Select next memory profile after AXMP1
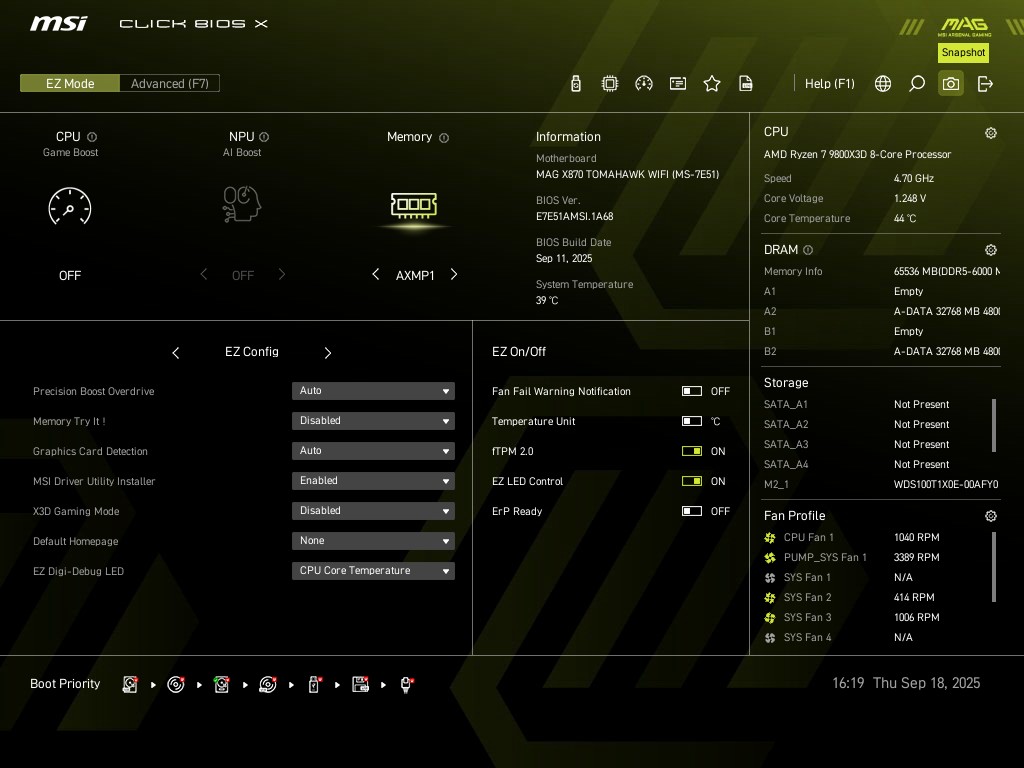Screen dimensions: 1024x768 pos(454,274)
